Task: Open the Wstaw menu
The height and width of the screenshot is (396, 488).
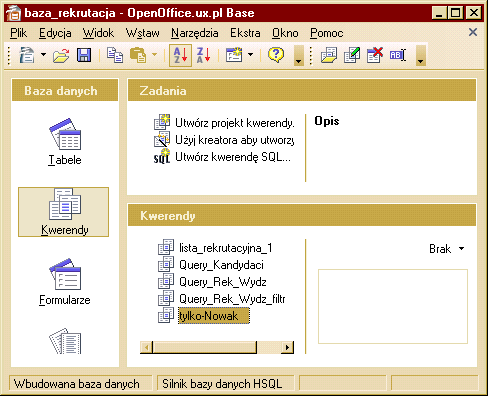Action: pyautogui.click(x=143, y=33)
